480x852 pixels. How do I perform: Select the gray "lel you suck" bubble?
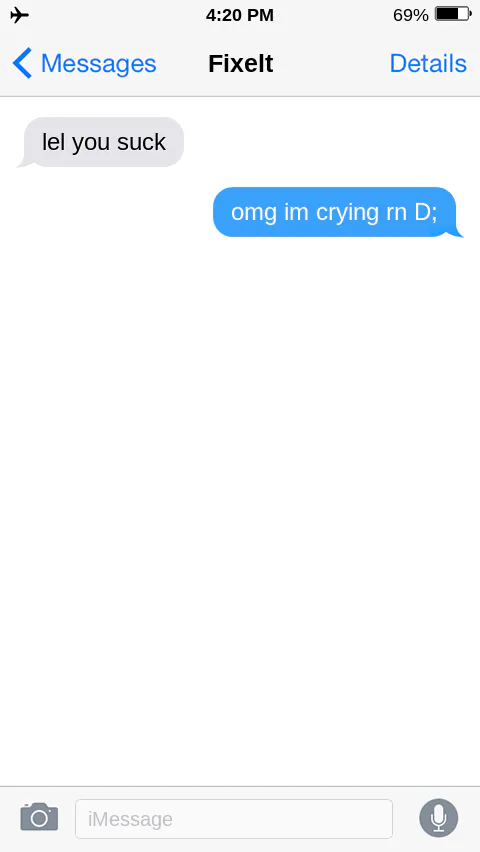click(103, 142)
